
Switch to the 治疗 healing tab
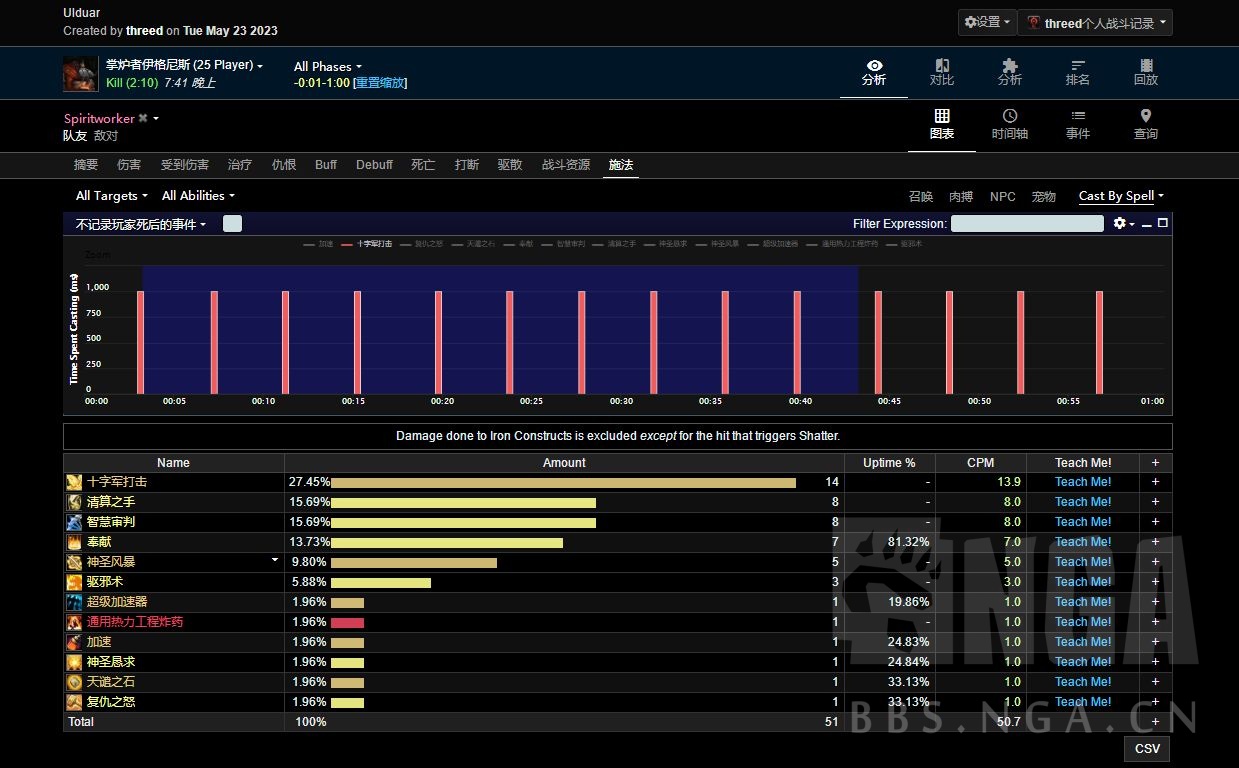[240, 165]
